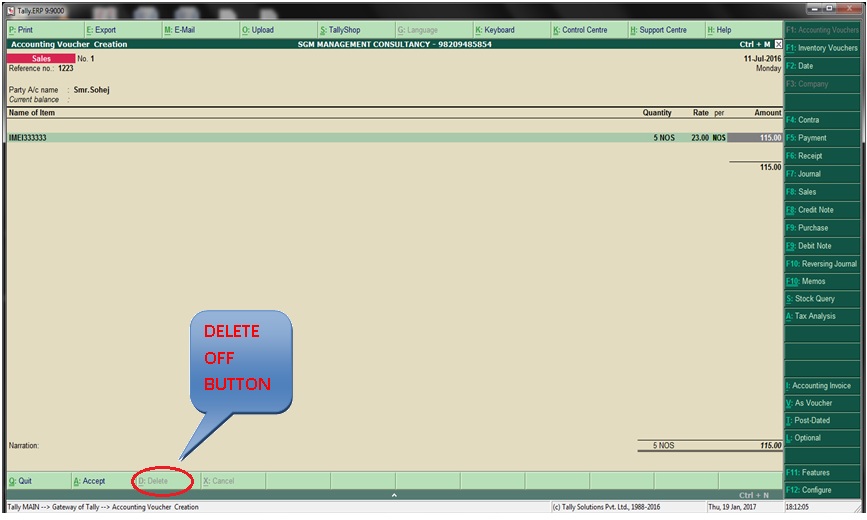Image resolution: width=867 pixels, height=520 pixels.
Task: Switch to F6 Receipt voucher
Action: 822,156
